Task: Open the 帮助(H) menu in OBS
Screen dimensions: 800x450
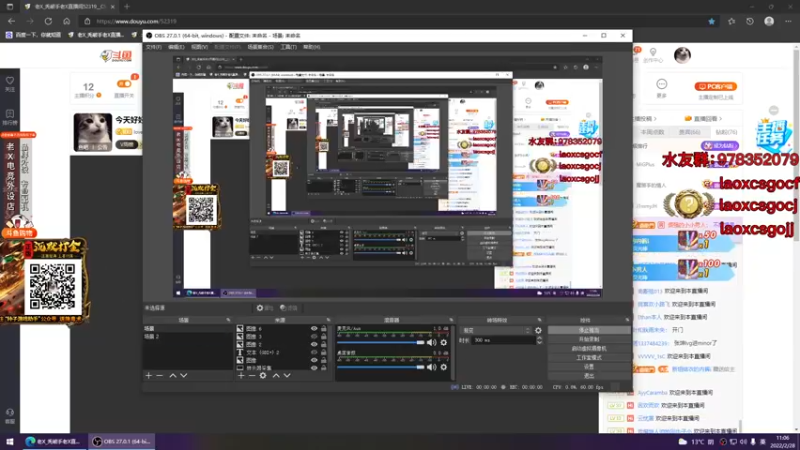Action: 311,47
